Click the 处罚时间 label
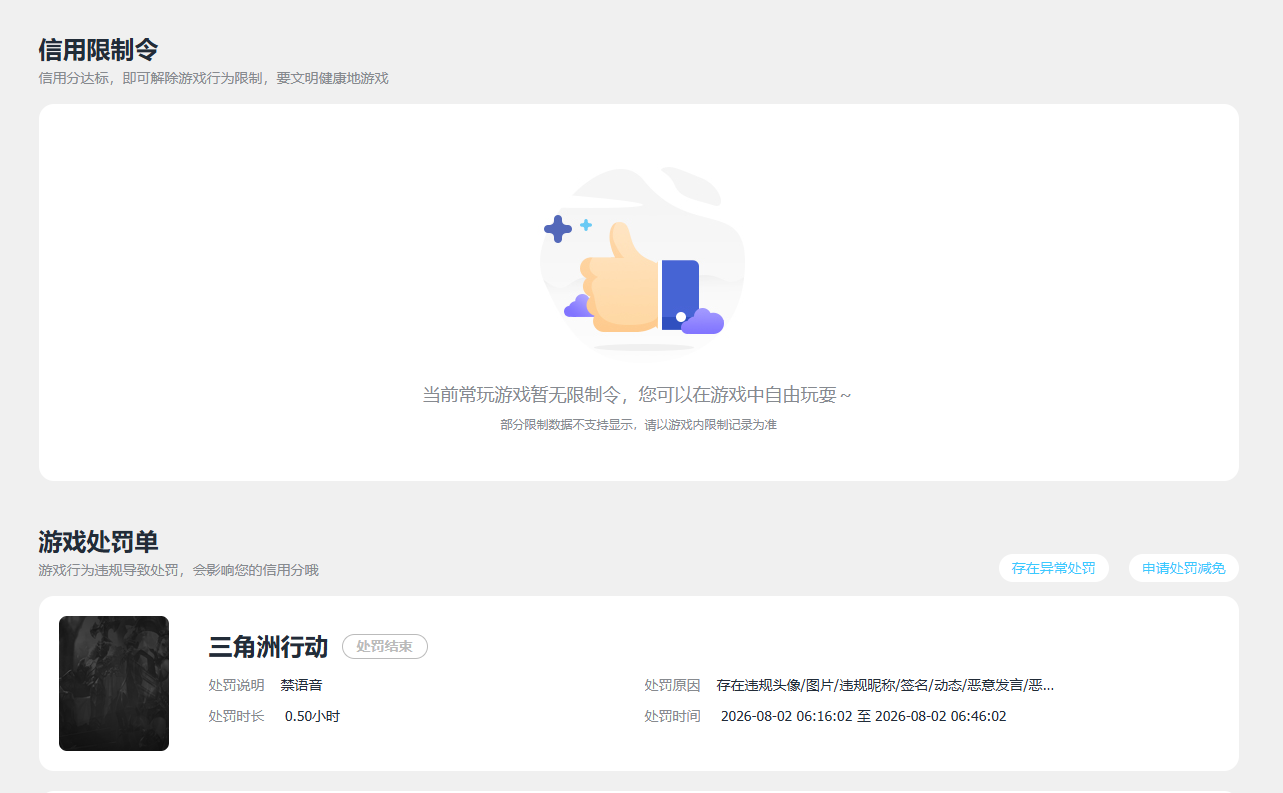 point(672,716)
